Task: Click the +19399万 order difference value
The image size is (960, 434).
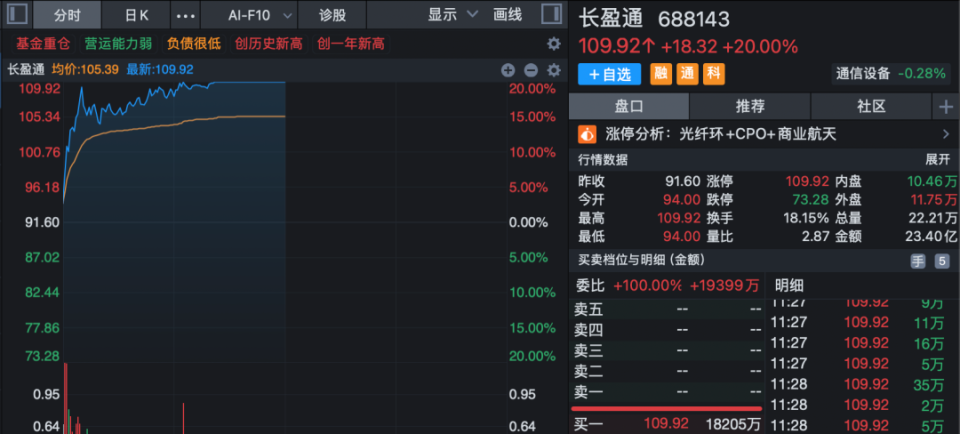Action: 724,285
